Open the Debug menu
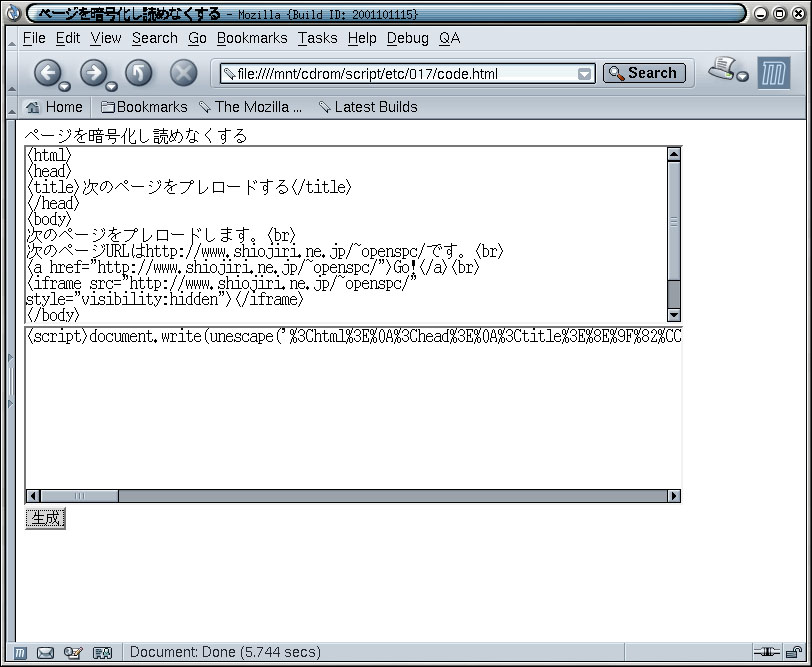This screenshot has height=667, width=812. 407,38
